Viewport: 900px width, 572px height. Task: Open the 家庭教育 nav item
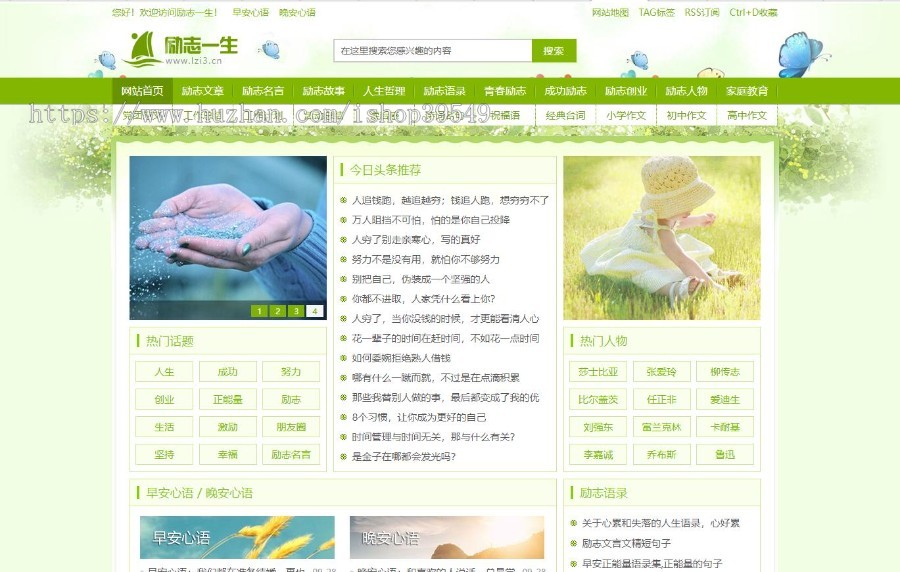click(747, 91)
